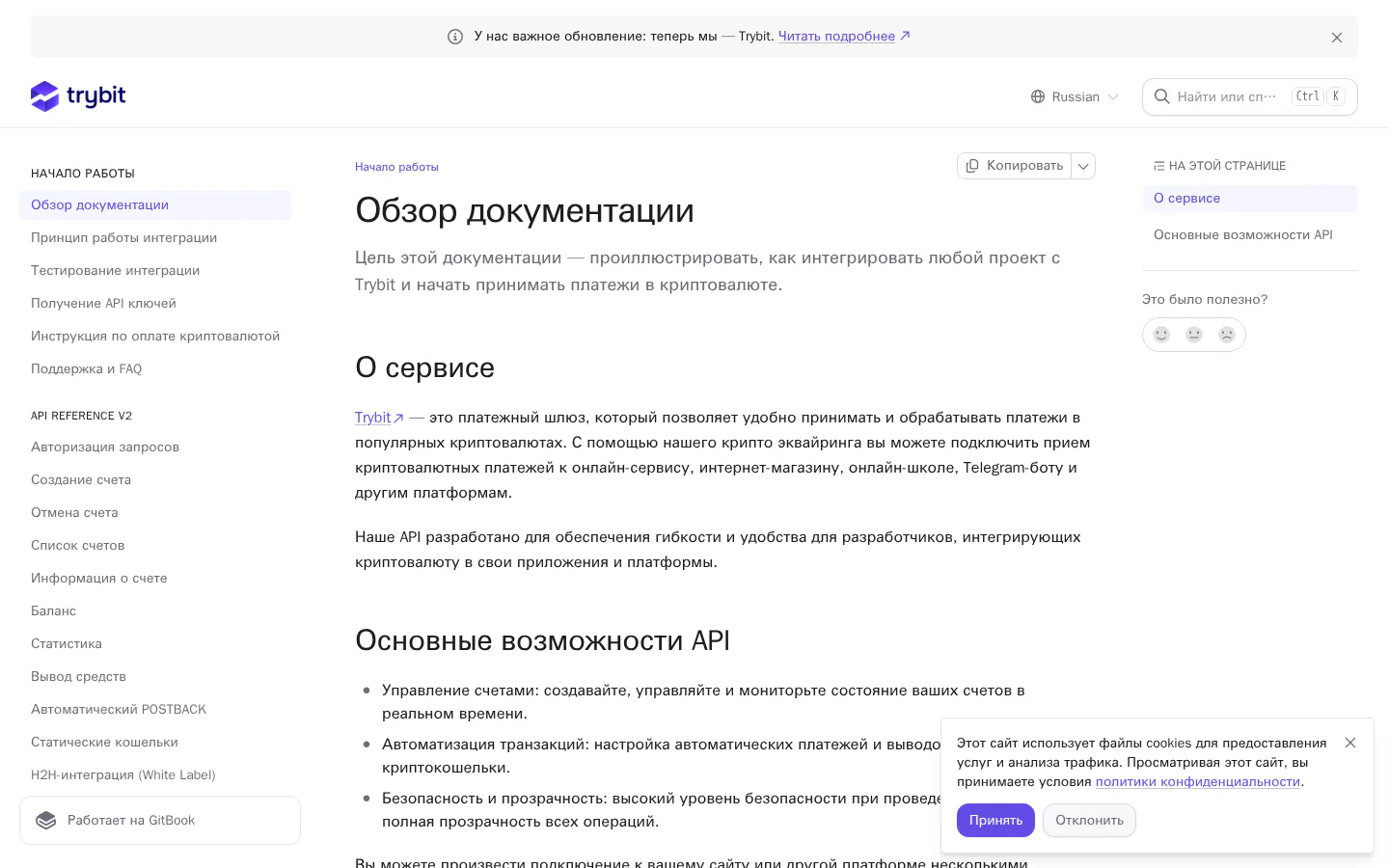Go to 'Информация о счете' page
1389x868 pixels.
click(x=155, y=578)
